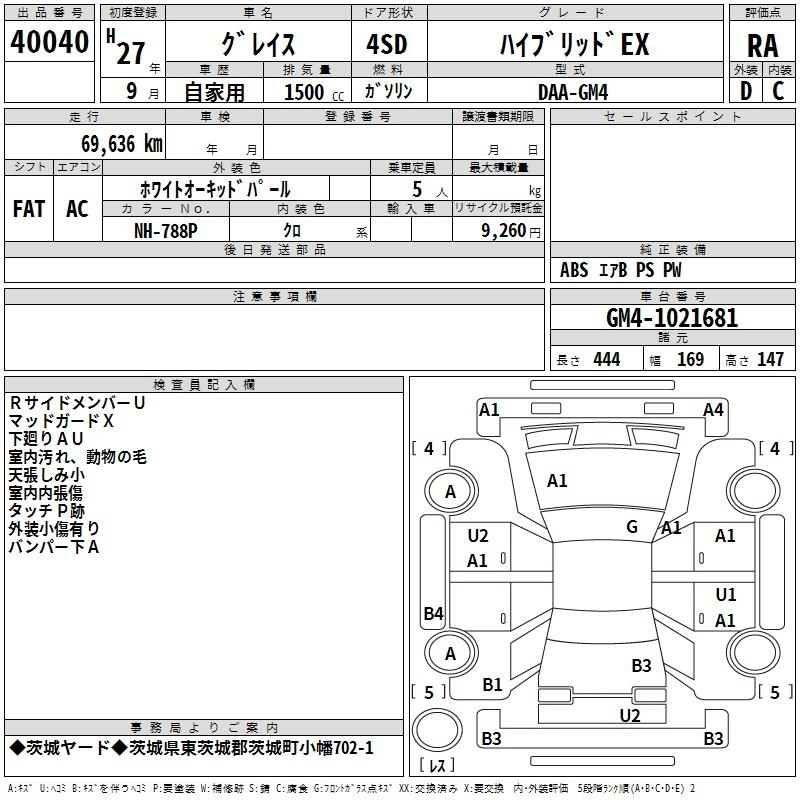The height and width of the screenshot is (800, 800).
Task: Click the rear-left wheel marked A
Action: 451,653
